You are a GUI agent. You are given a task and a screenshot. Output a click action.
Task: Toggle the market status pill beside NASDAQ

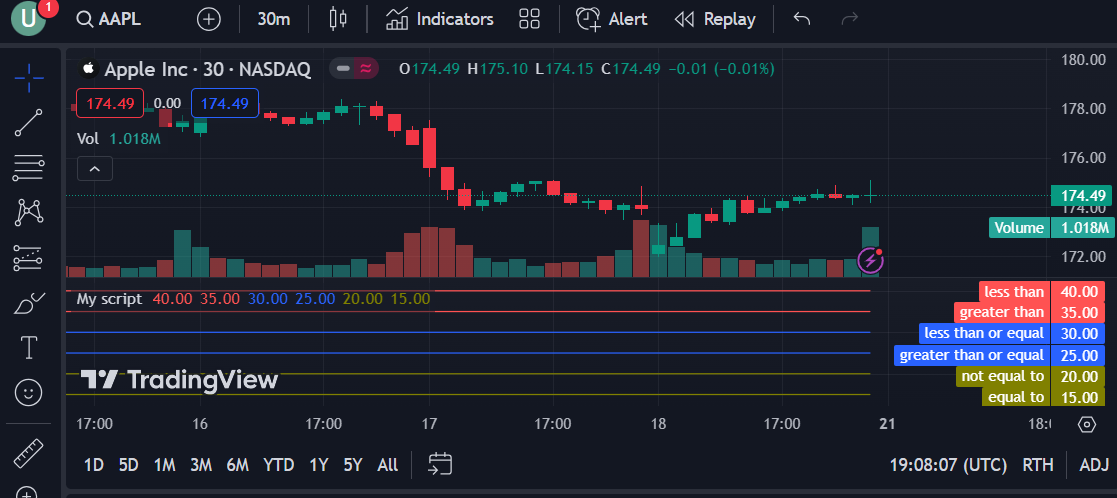point(354,69)
